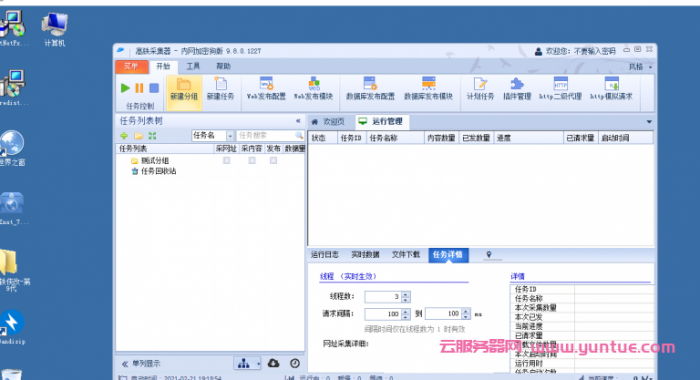Open 计算机 desktop icon

pos(54,29)
